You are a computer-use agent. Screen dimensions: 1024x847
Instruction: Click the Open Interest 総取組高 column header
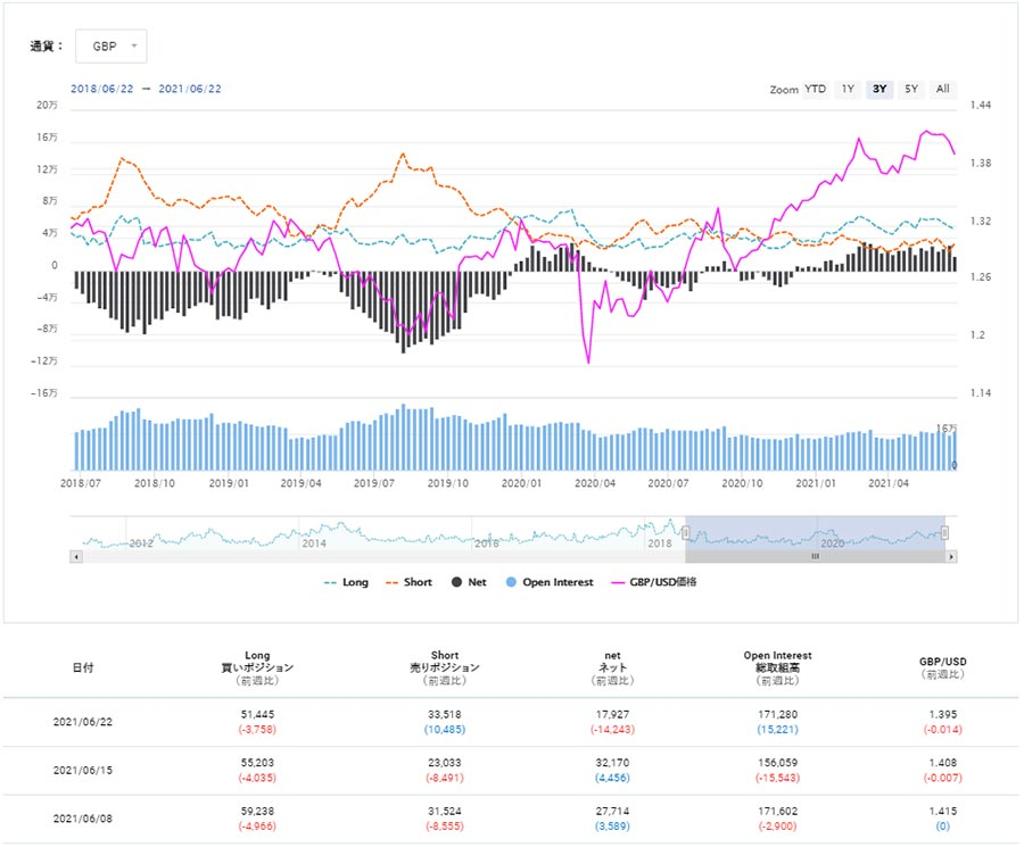pos(778,667)
